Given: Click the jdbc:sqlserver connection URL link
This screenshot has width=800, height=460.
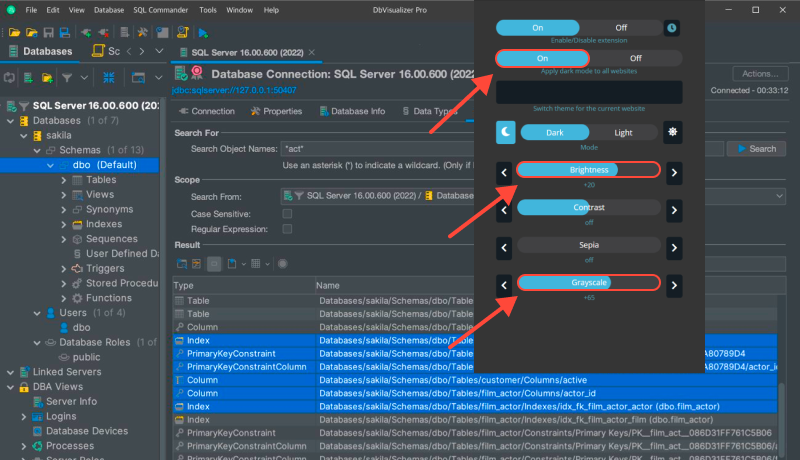Looking at the screenshot, I should click(x=234, y=90).
